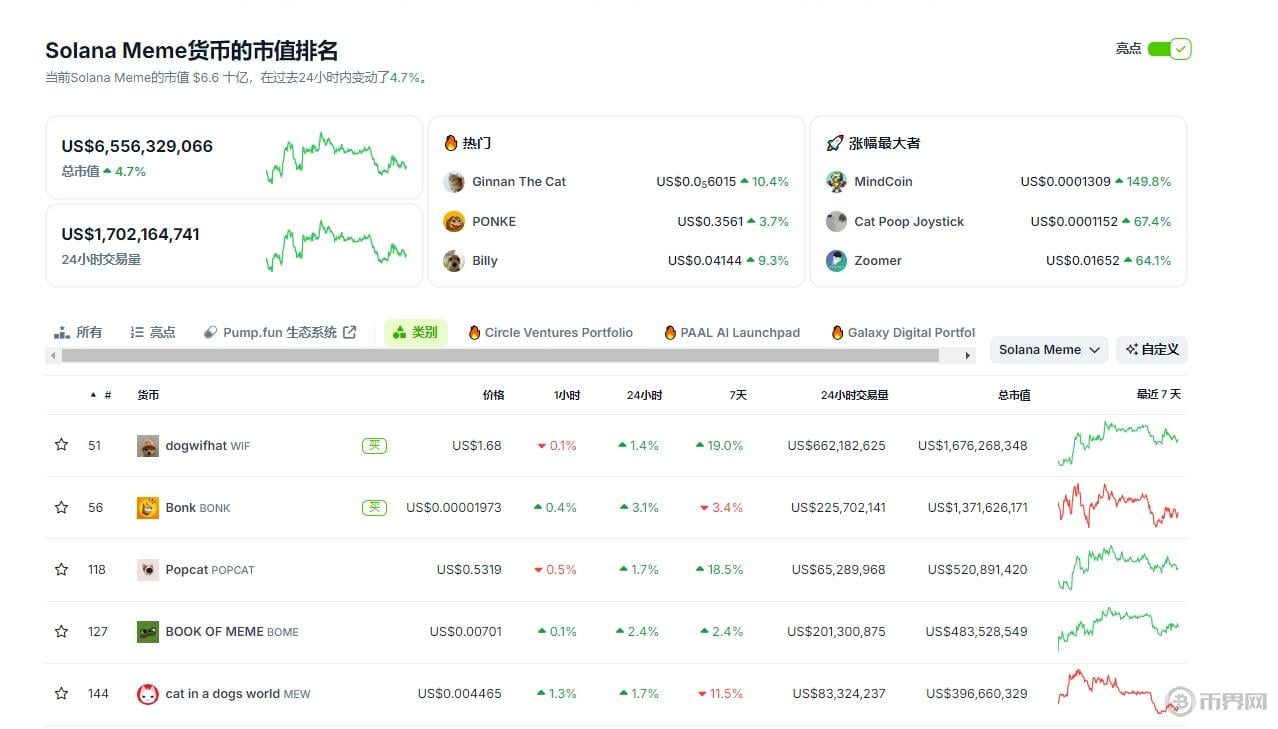Click the Bonk coin logo
Screen dimensions: 1278x729
(x=148, y=508)
